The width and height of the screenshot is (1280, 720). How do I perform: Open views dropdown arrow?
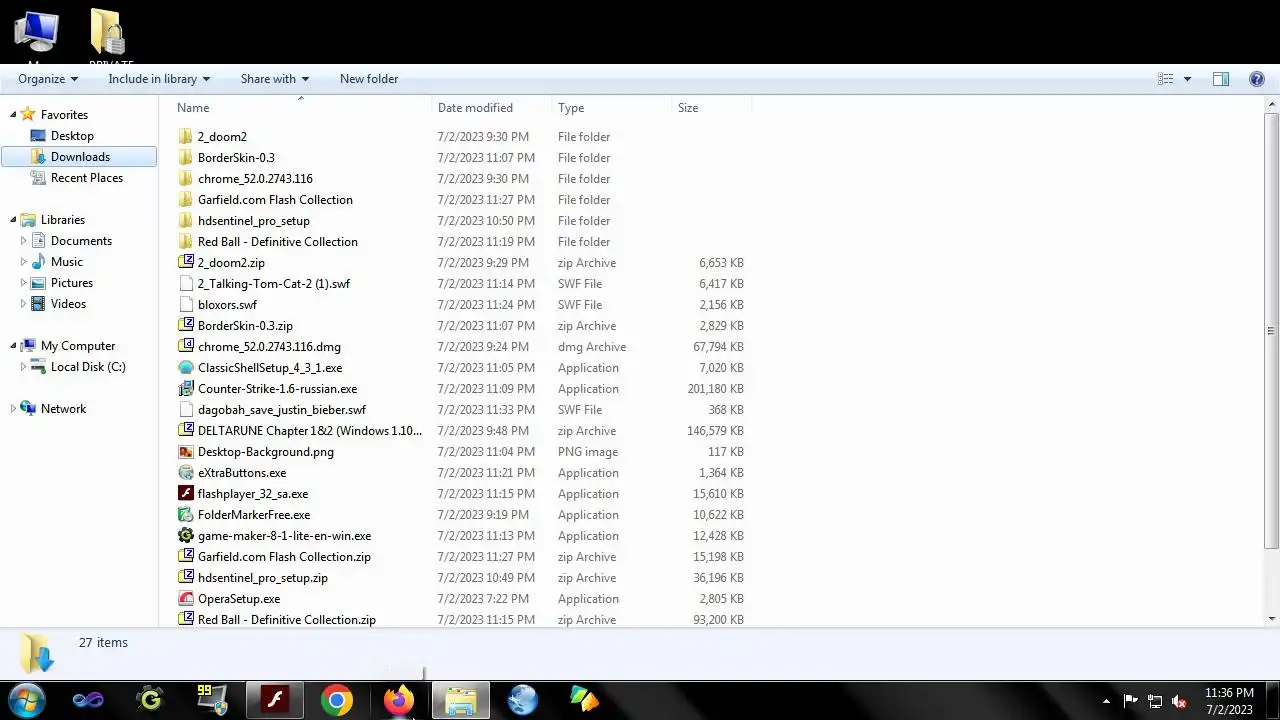1187,79
